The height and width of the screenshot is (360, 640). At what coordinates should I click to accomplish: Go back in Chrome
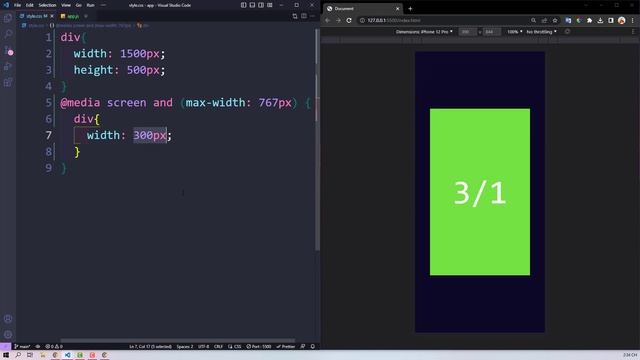tap(328, 20)
